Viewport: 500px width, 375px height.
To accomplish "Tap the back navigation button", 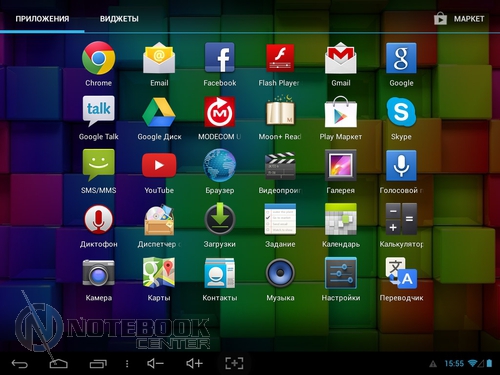I will [20, 363].
